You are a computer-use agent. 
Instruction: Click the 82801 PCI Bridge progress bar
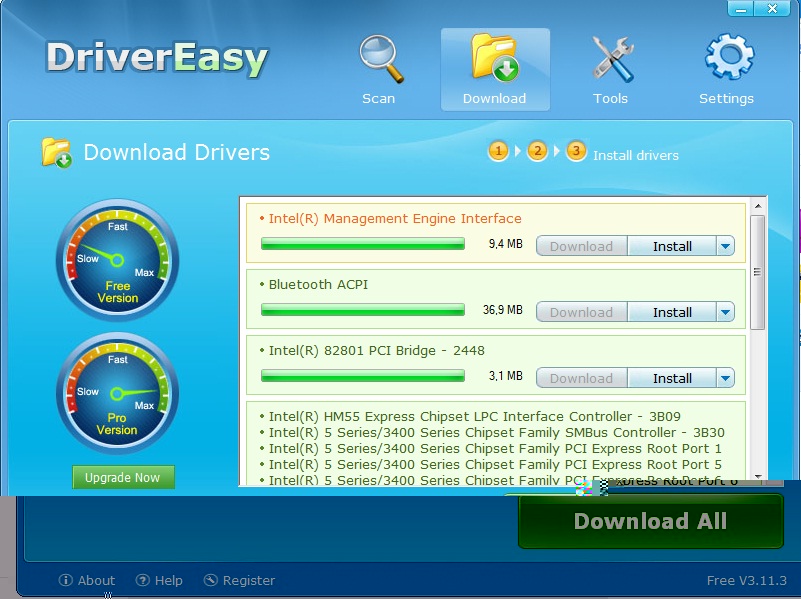(363, 376)
